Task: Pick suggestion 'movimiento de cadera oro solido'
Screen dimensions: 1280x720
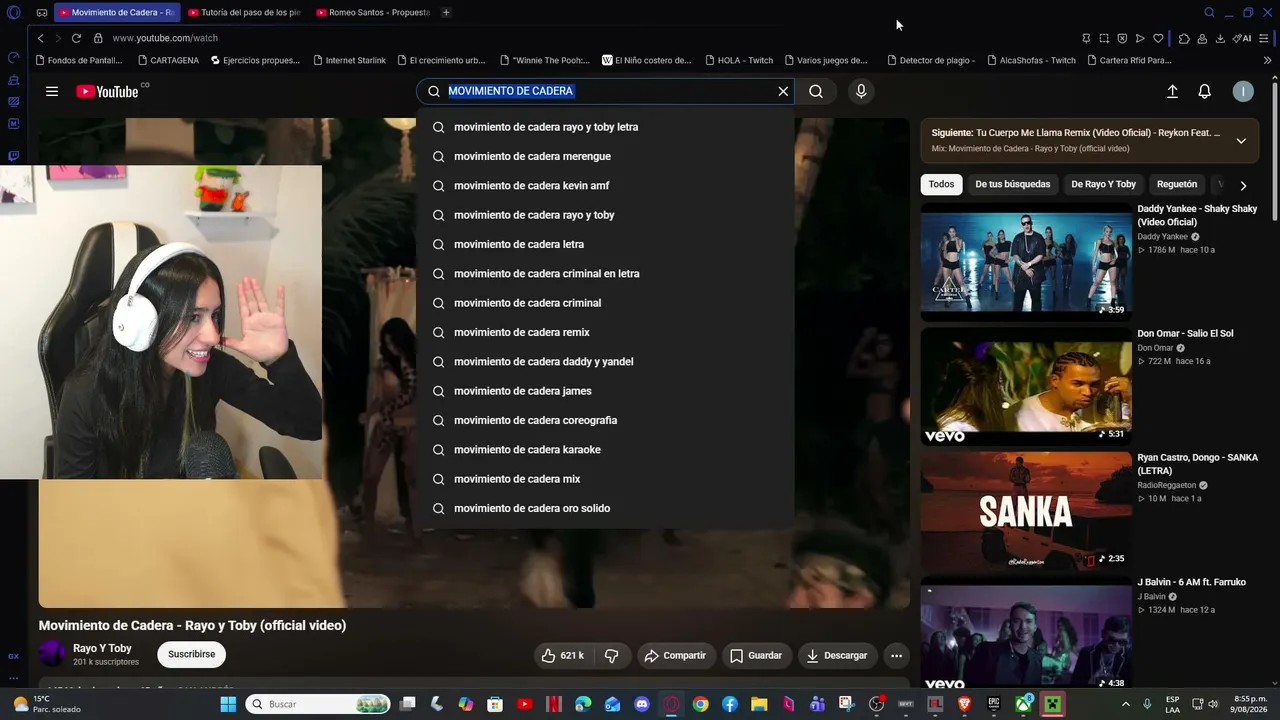Action: tap(606, 508)
